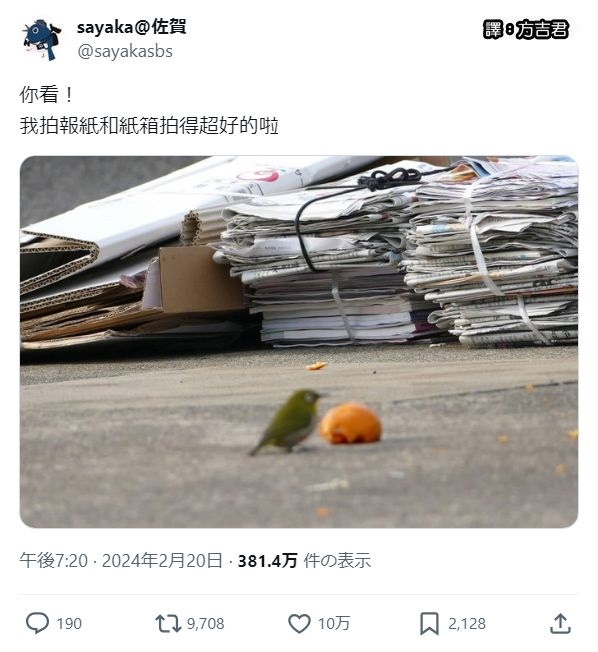This screenshot has width=598, height=652.
Task: Share the tweet via upload arrow icon
Action: coord(560,623)
